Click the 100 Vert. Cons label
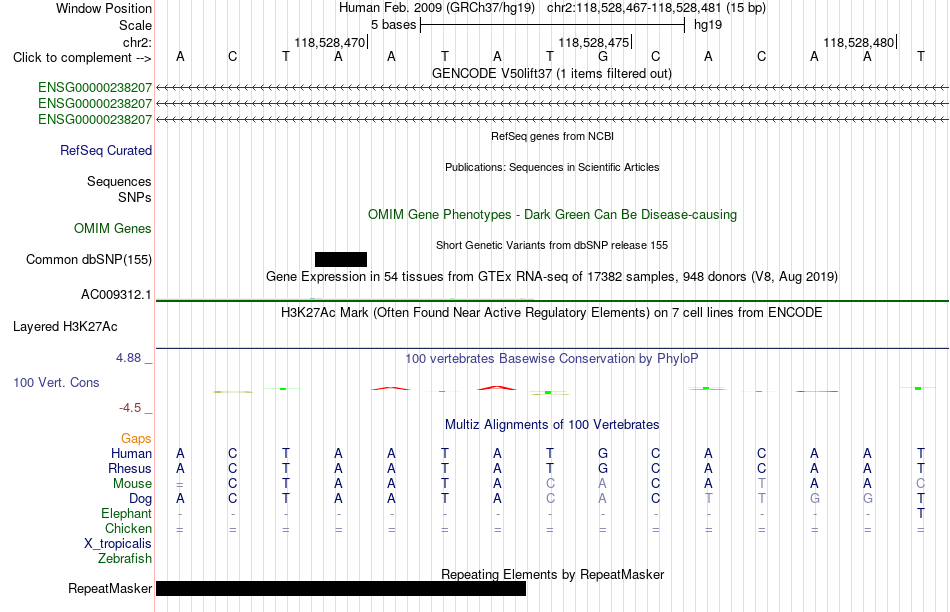 pyautogui.click(x=56, y=382)
